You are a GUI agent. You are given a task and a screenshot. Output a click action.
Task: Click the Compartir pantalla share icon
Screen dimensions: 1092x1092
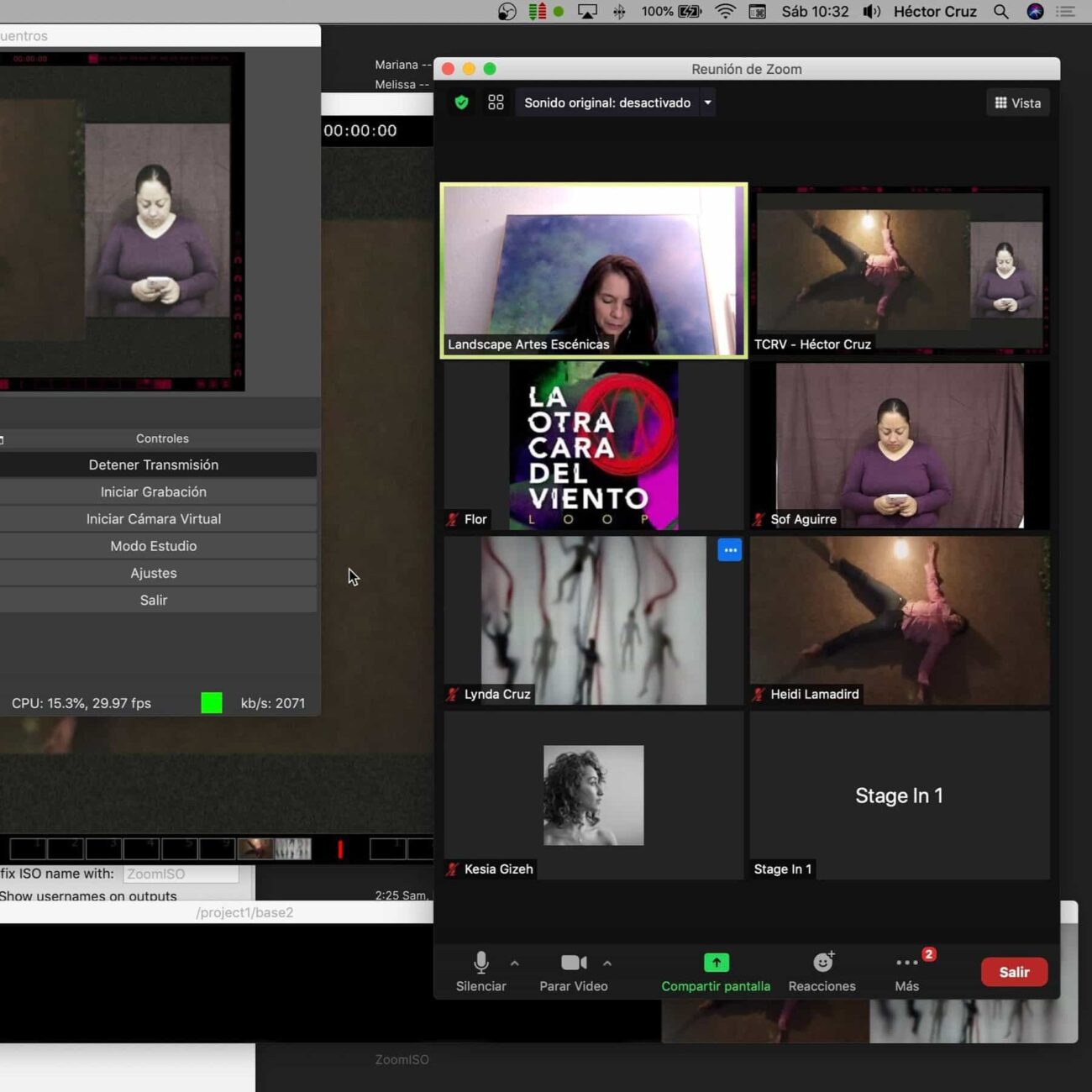tap(716, 963)
